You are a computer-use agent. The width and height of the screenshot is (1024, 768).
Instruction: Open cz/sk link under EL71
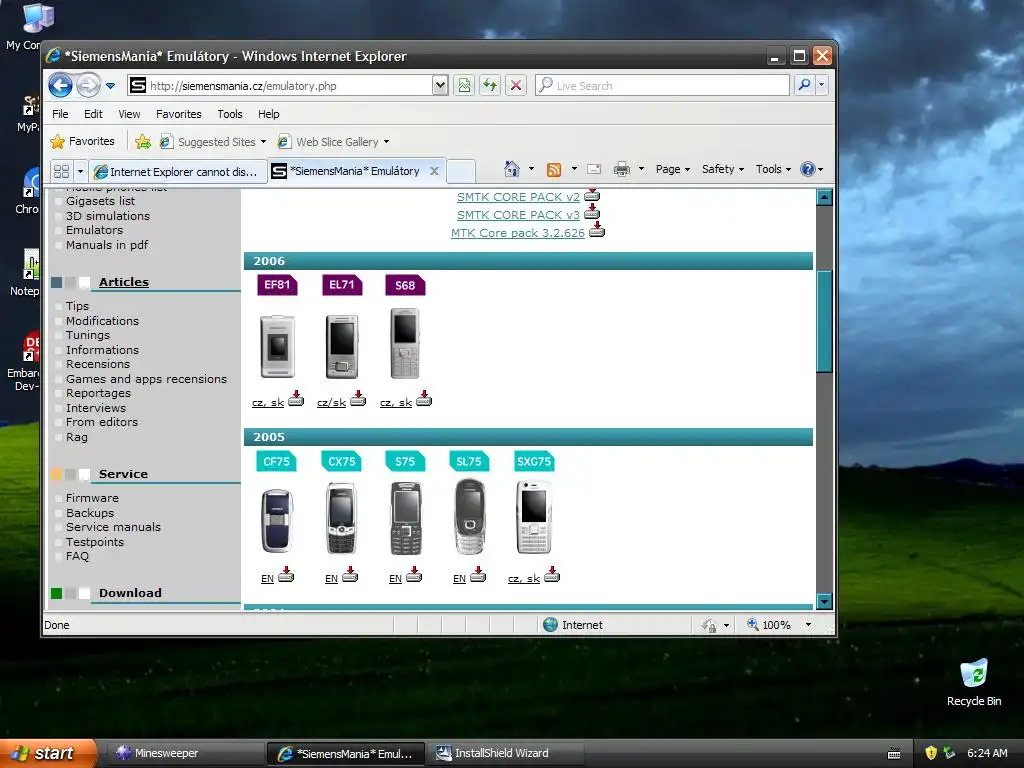(331, 403)
